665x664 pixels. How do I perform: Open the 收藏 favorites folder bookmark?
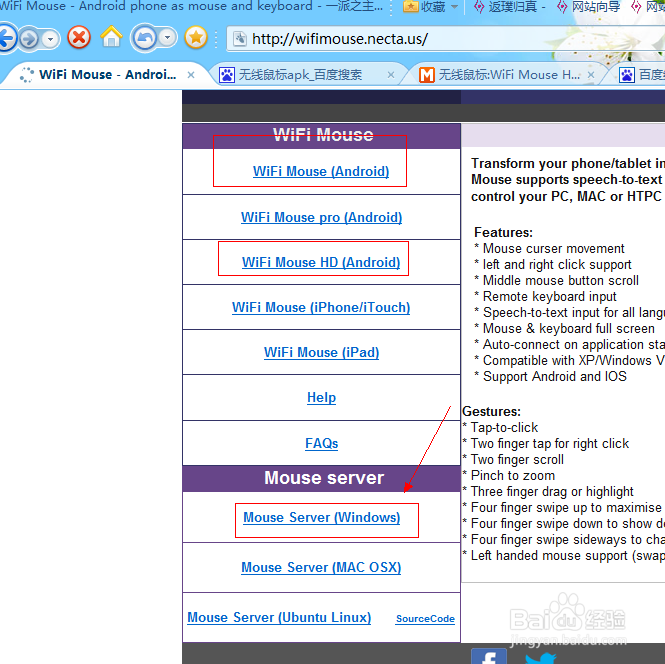tap(424, 6)
